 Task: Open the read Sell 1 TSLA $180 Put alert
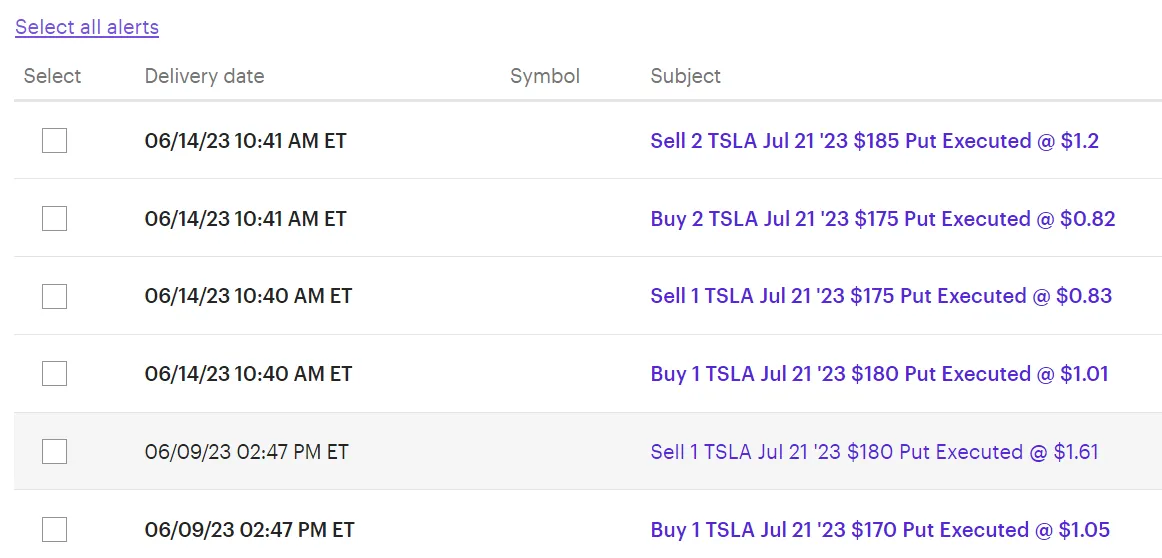[874, 451]
